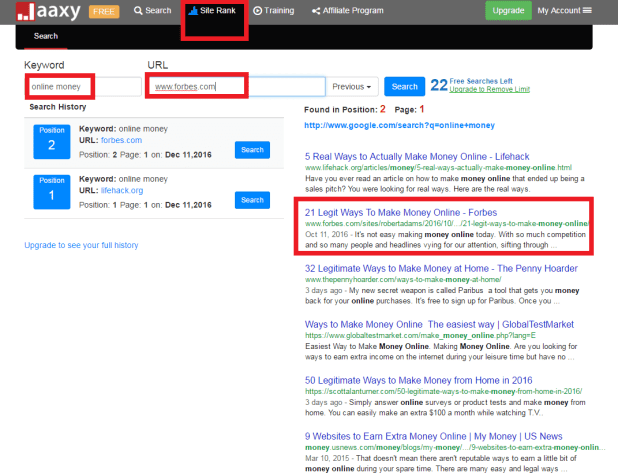The height and width of the screenshot is (473, 618).
Task: Click Search button in forbes.com history row
Action: [252, 150]
